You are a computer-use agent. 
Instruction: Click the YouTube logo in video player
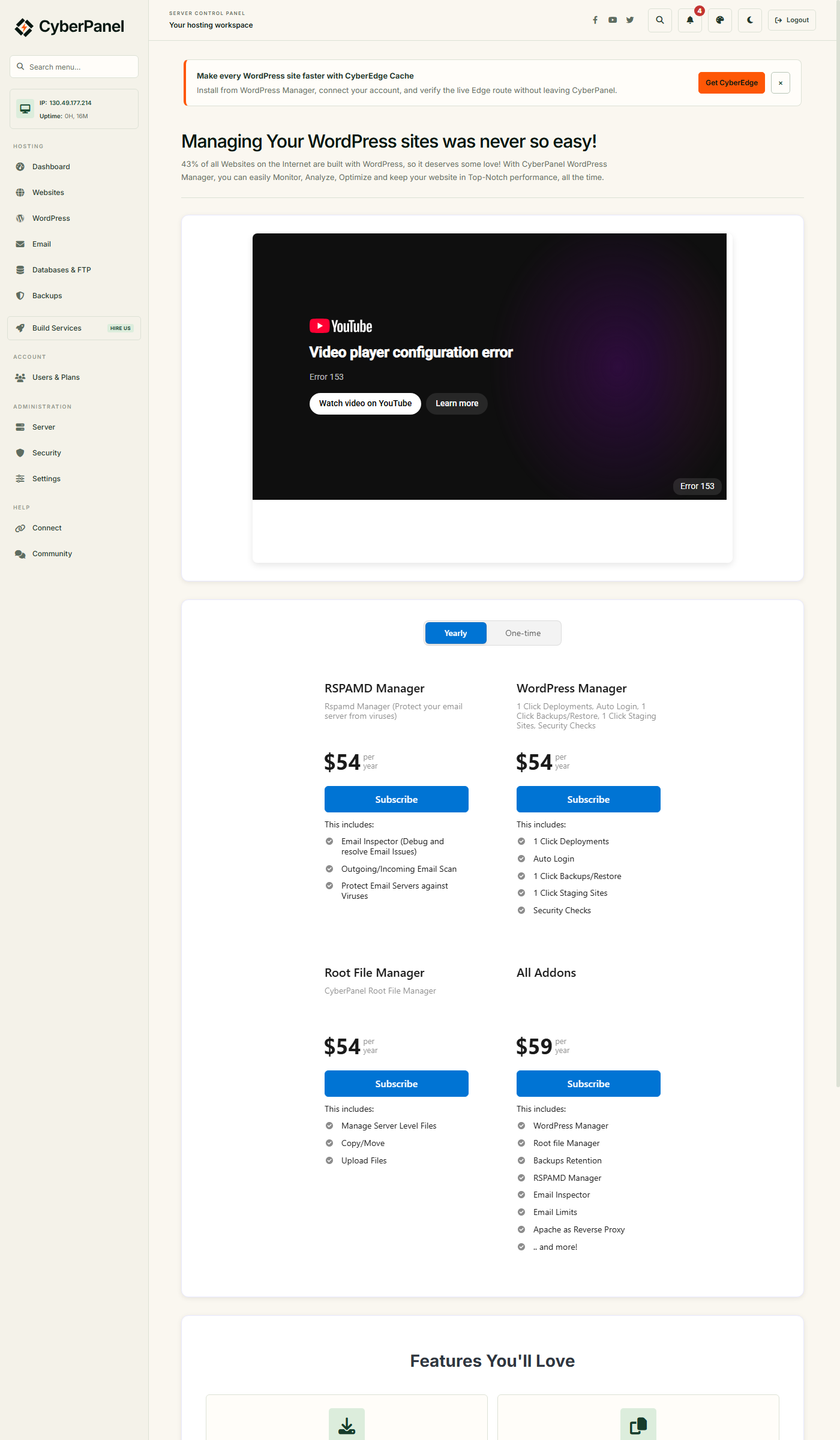click(341, 326)
